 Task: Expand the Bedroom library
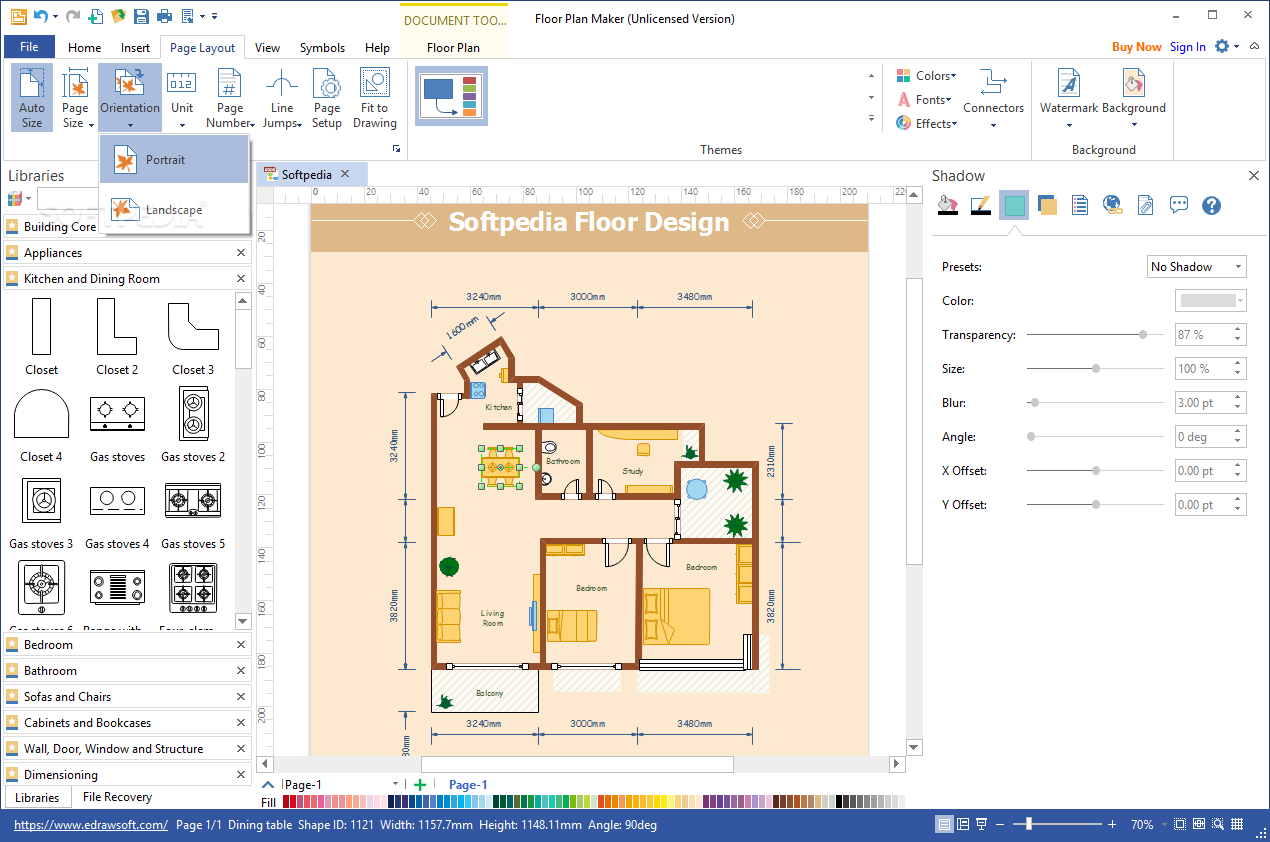click(x=125, y=645)
